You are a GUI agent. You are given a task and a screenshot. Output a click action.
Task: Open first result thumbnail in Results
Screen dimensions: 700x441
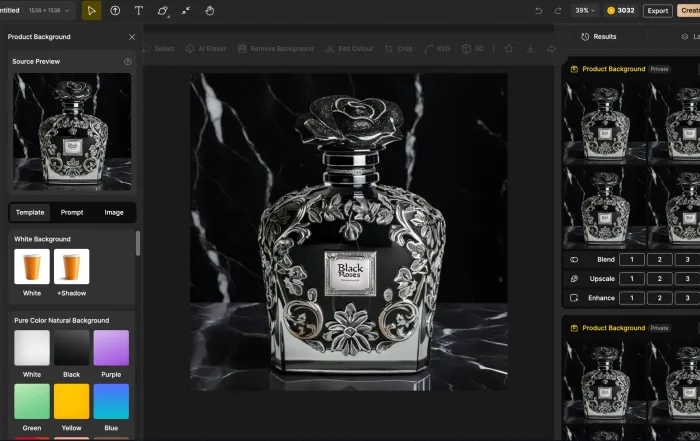tap(605, 121)
